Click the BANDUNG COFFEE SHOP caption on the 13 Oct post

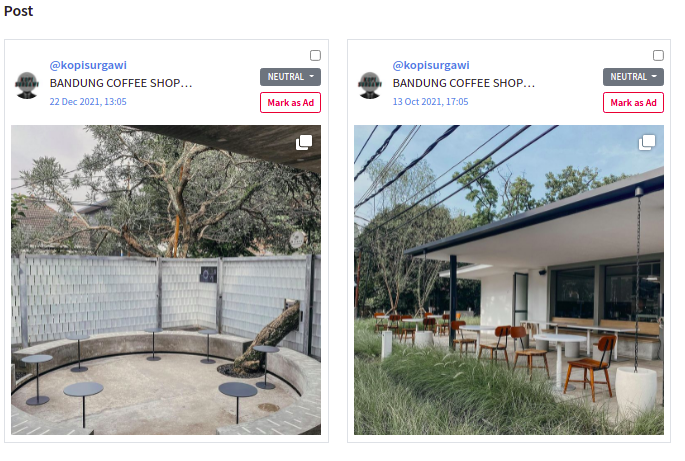[x=464, y=83]
